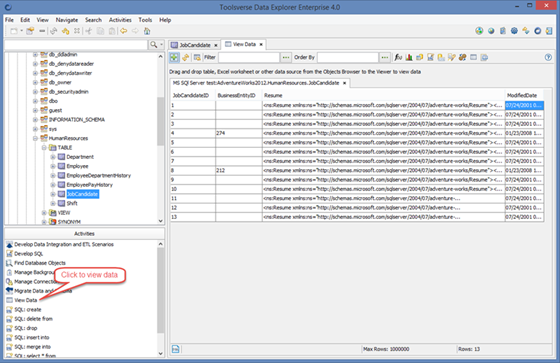560x363 pixels.
Task: Click the Objects Browser search field
Action: coord(76,45)
